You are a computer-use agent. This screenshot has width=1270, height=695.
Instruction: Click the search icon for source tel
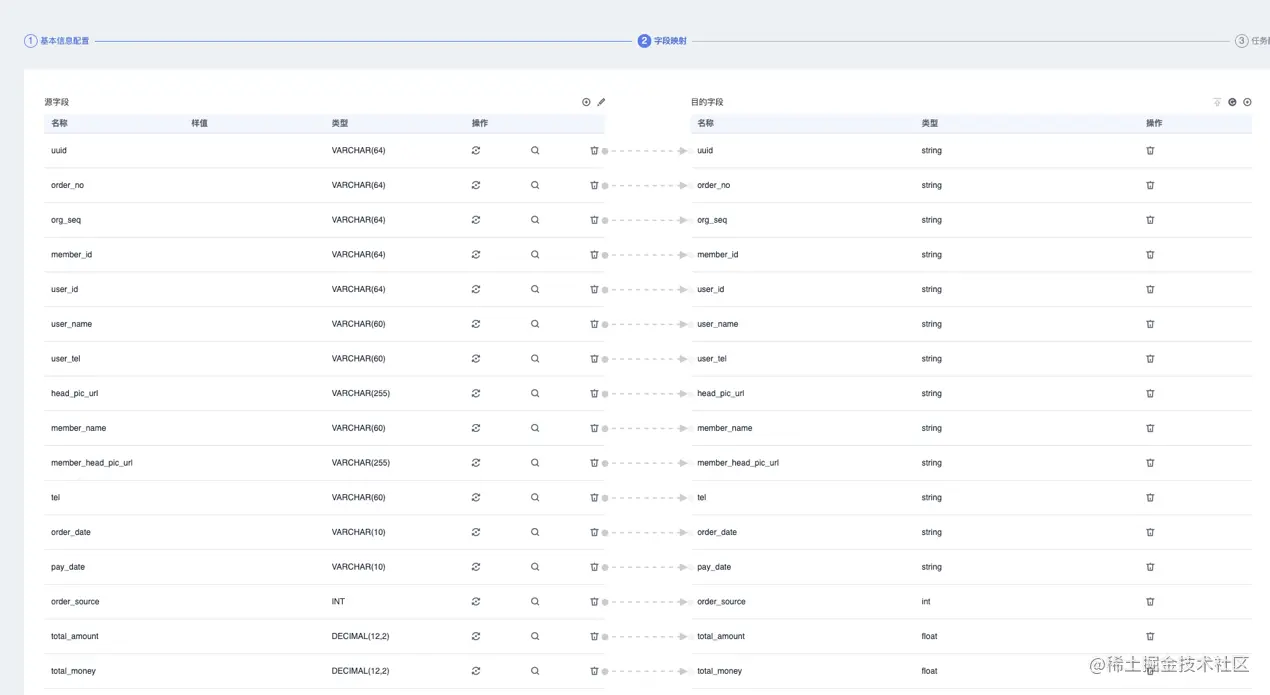pos(535,497)
